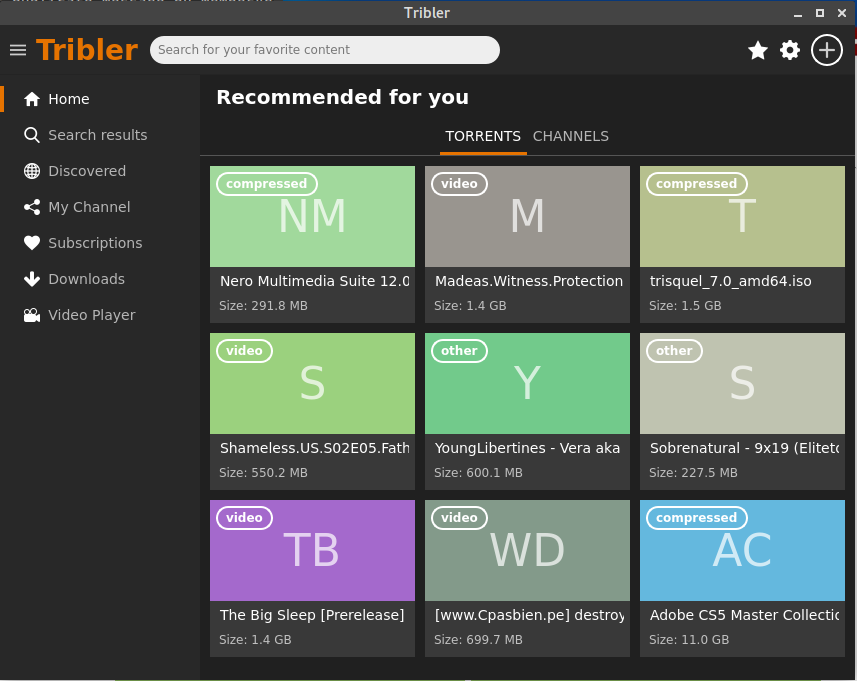
Task: Select the title Sobrenatural - 9x19
Action: pyautogui.click(x=744, y=448)
